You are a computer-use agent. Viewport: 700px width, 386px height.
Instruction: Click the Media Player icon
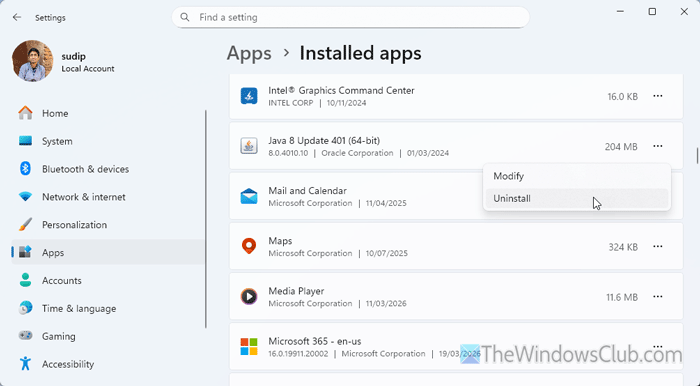coord(249,296)
